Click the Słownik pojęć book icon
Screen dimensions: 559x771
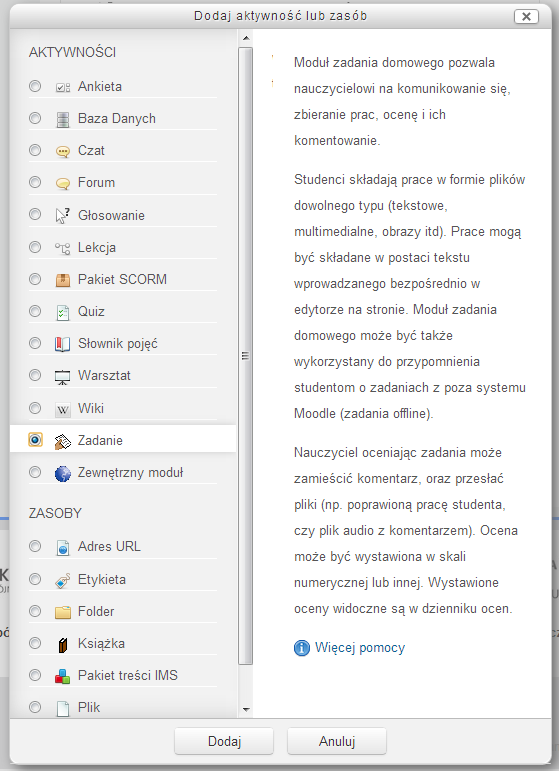pos(62,344)
